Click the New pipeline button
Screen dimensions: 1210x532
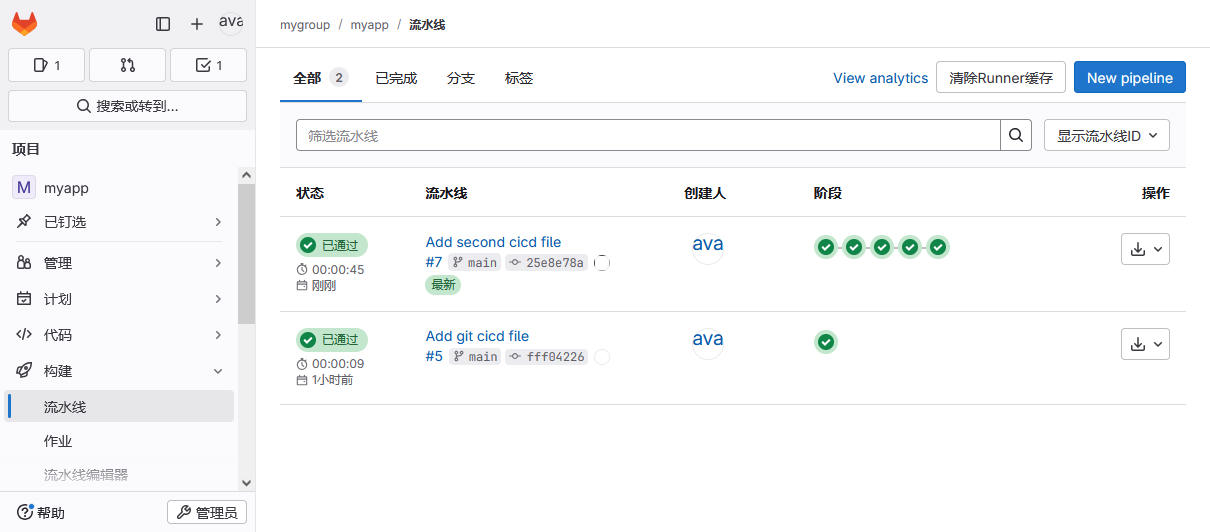click(1129, 78)
